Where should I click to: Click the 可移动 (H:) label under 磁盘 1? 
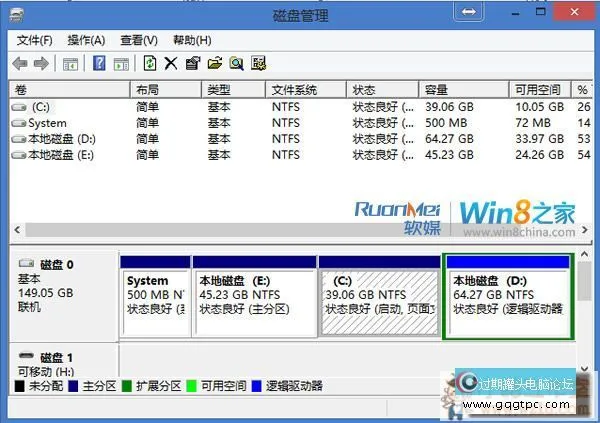pyautogui.click(x=46, y=371)
